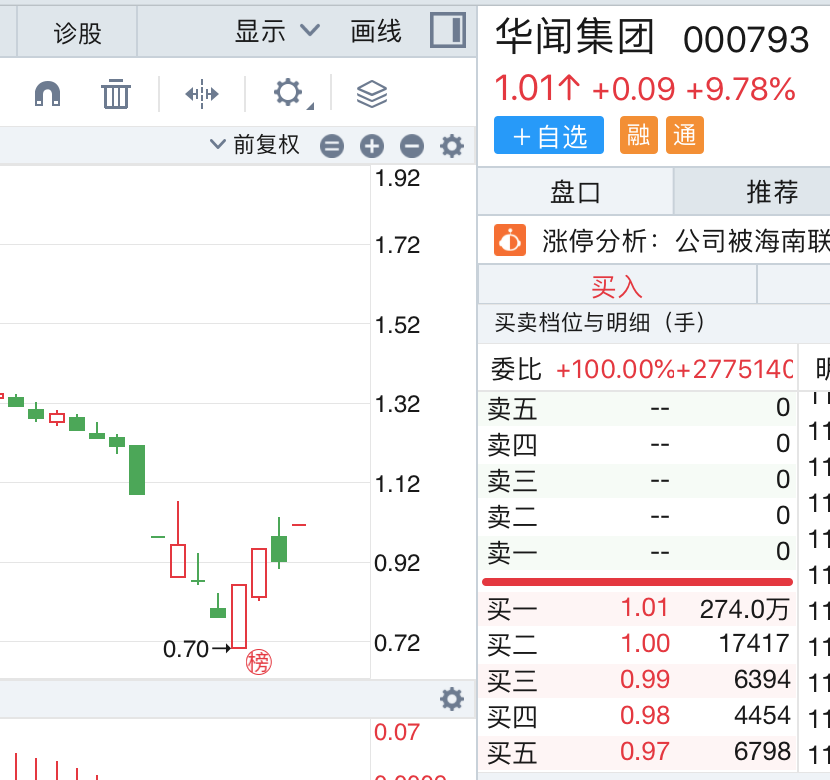
Task: Select the 卖三 ask row
Action: coord(637,480)
